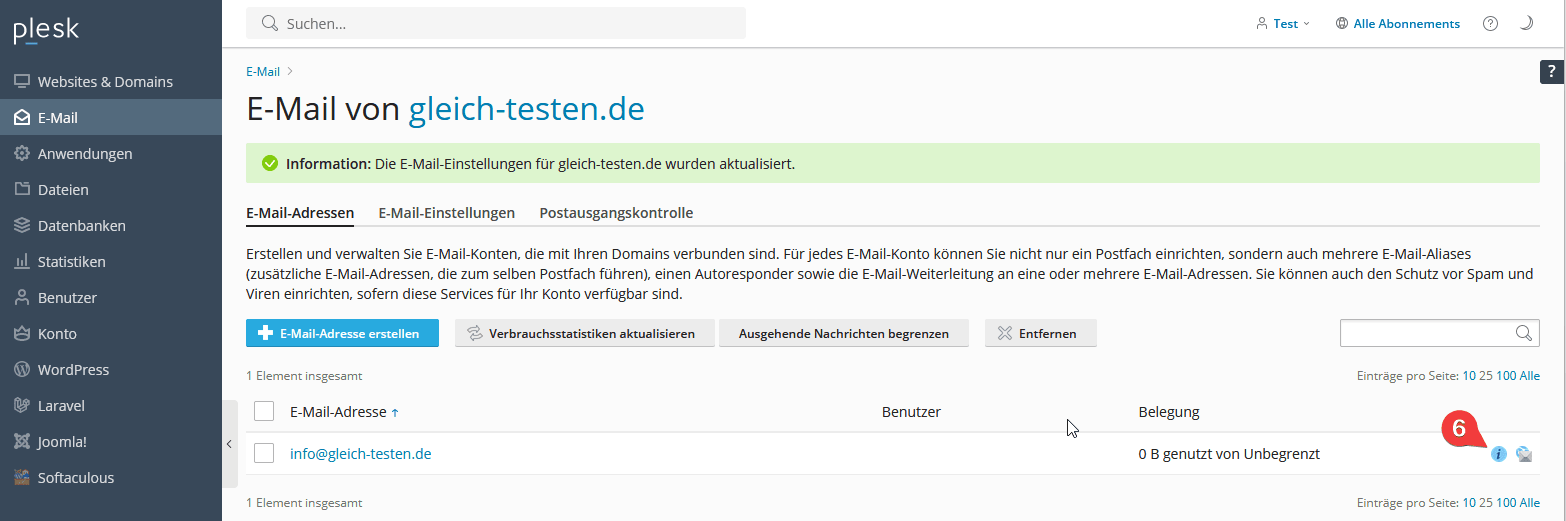Click the E-Mail-Adresse erstellen button
This screenshot has height=521, width=1566.
coord(342,333)
